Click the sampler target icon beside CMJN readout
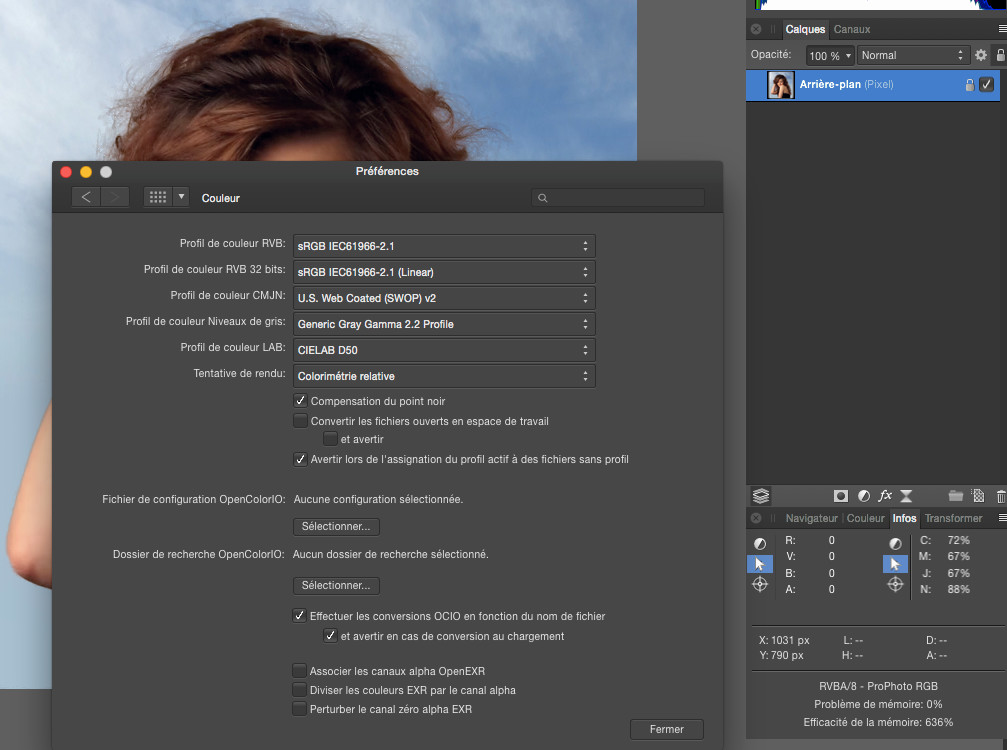The width and height of the screenshot is (1007, 750). pos(895,584)
